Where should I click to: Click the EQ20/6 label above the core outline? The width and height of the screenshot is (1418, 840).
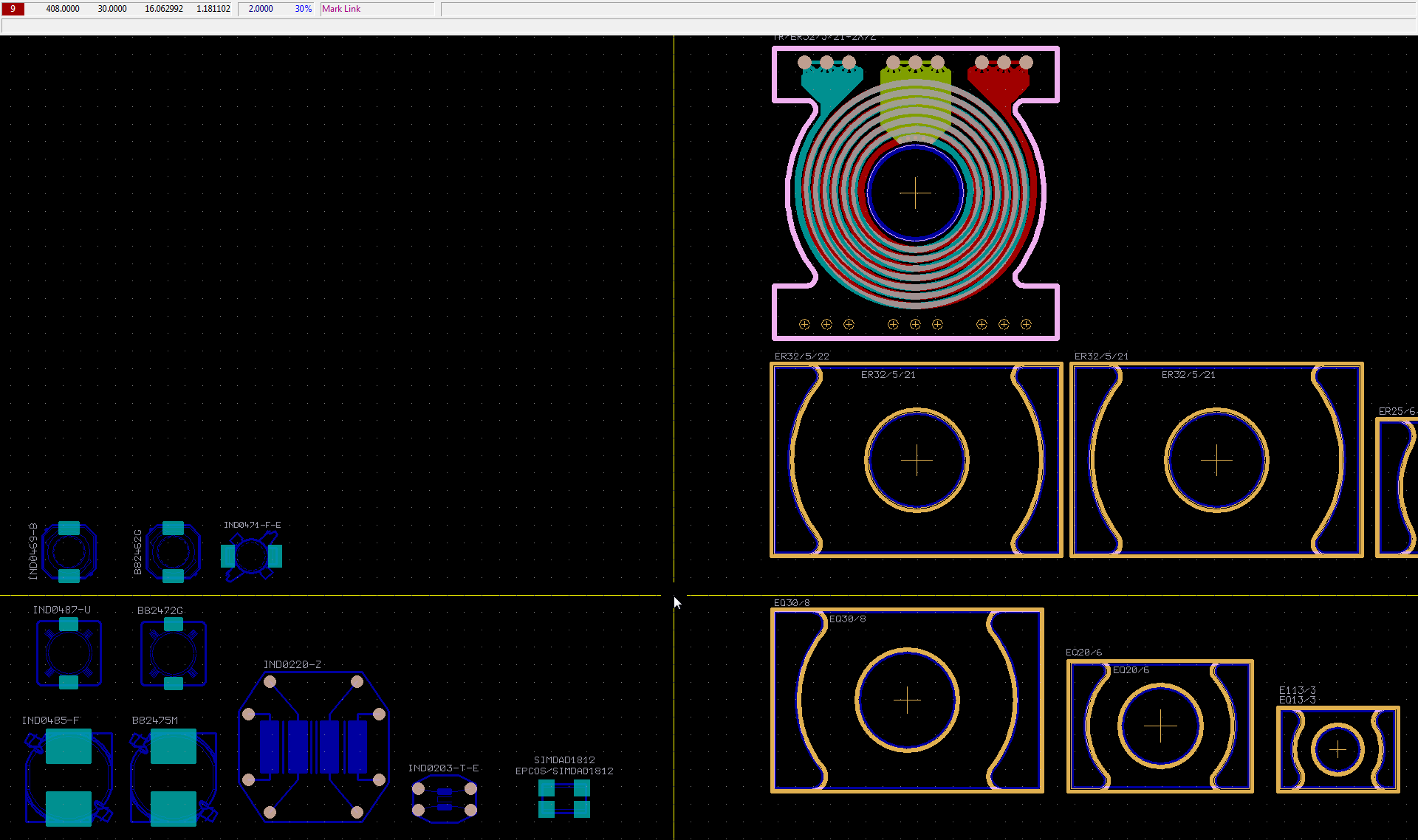1083,652
